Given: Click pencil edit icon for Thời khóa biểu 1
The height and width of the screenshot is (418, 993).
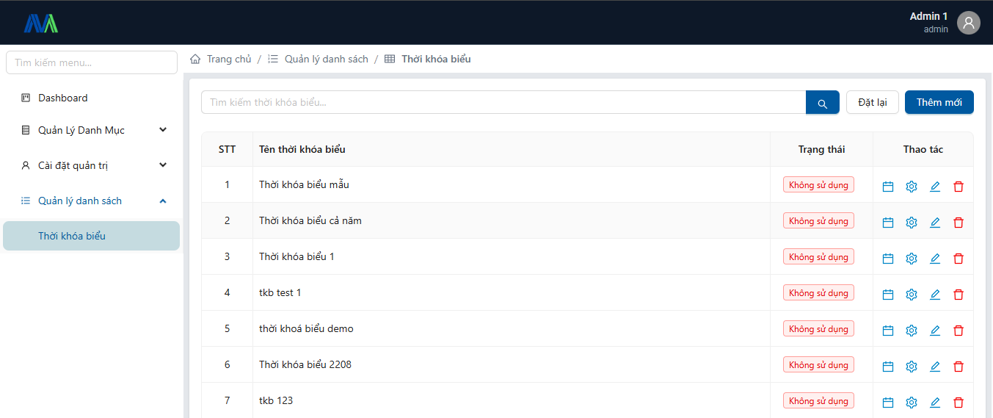Looking at the screenshot, I should pos(935,258).
